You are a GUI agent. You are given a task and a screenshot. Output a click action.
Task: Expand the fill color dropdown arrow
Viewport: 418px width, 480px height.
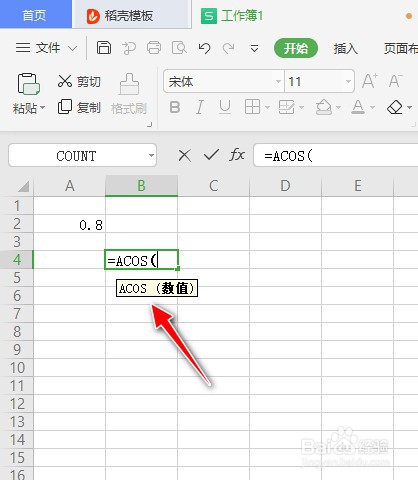[339, 108]
